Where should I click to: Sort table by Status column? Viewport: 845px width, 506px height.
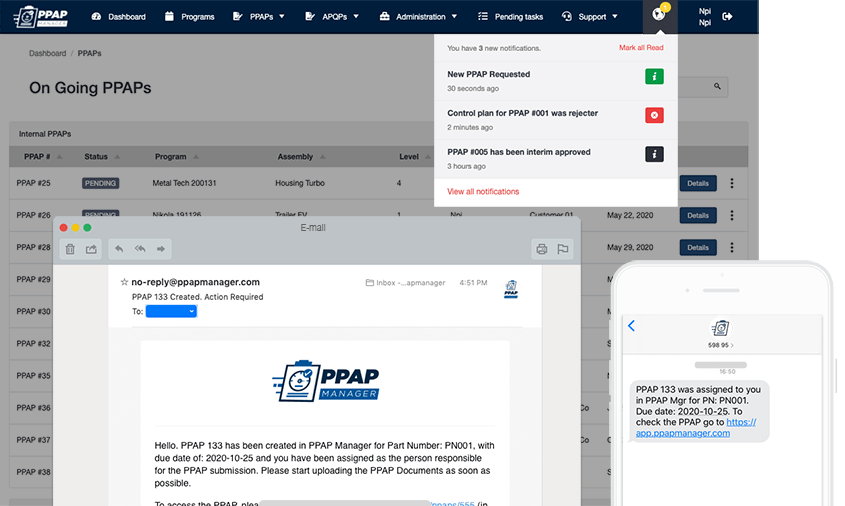(x=102, y=157)
